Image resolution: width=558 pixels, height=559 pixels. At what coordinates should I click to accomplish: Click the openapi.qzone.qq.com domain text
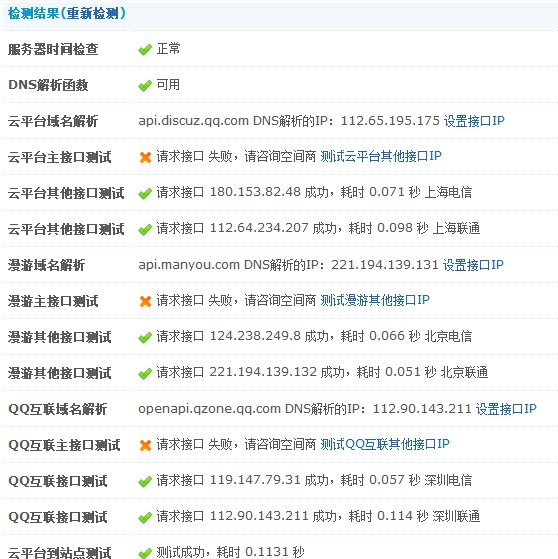210,409
